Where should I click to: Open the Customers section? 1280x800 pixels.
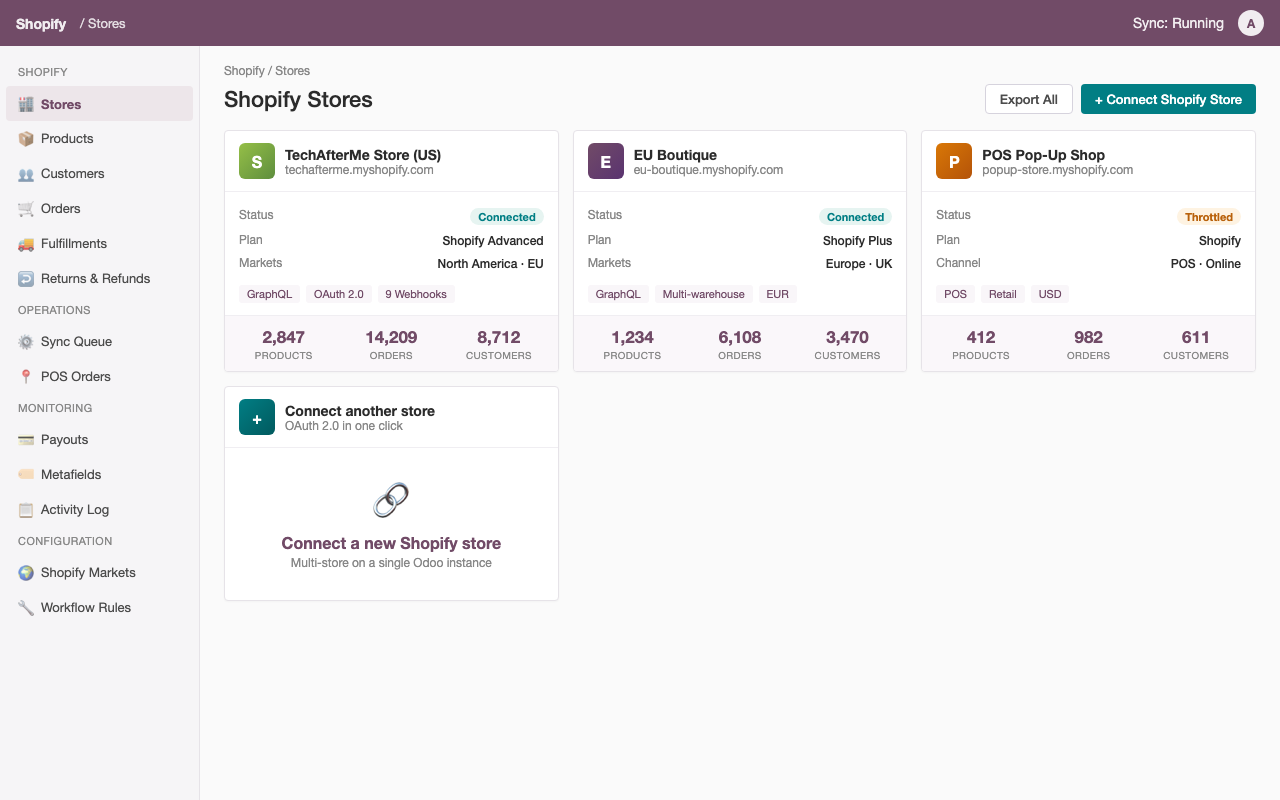click(99, 174)
